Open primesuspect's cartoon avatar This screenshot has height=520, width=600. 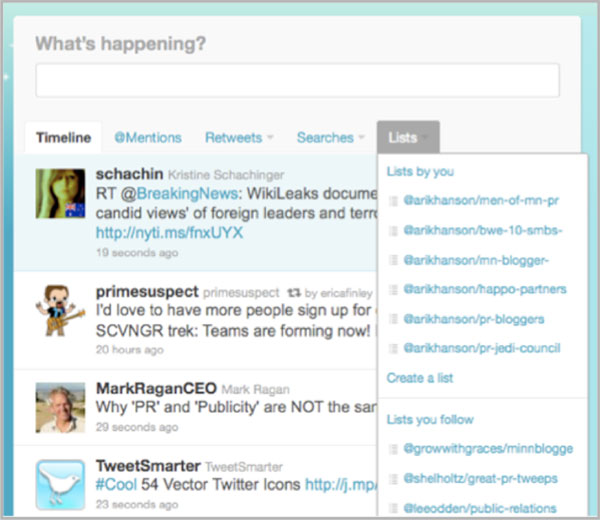tap(60, 311)
